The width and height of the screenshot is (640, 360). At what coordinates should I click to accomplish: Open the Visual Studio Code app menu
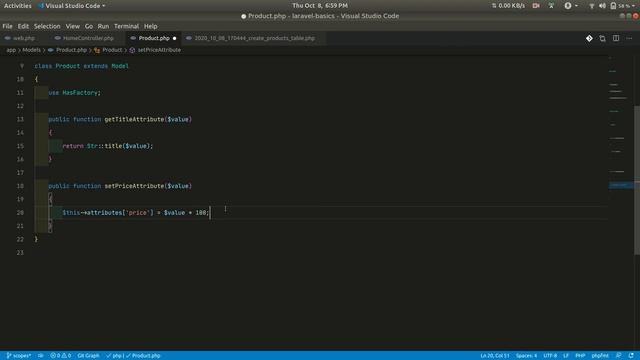71,6
